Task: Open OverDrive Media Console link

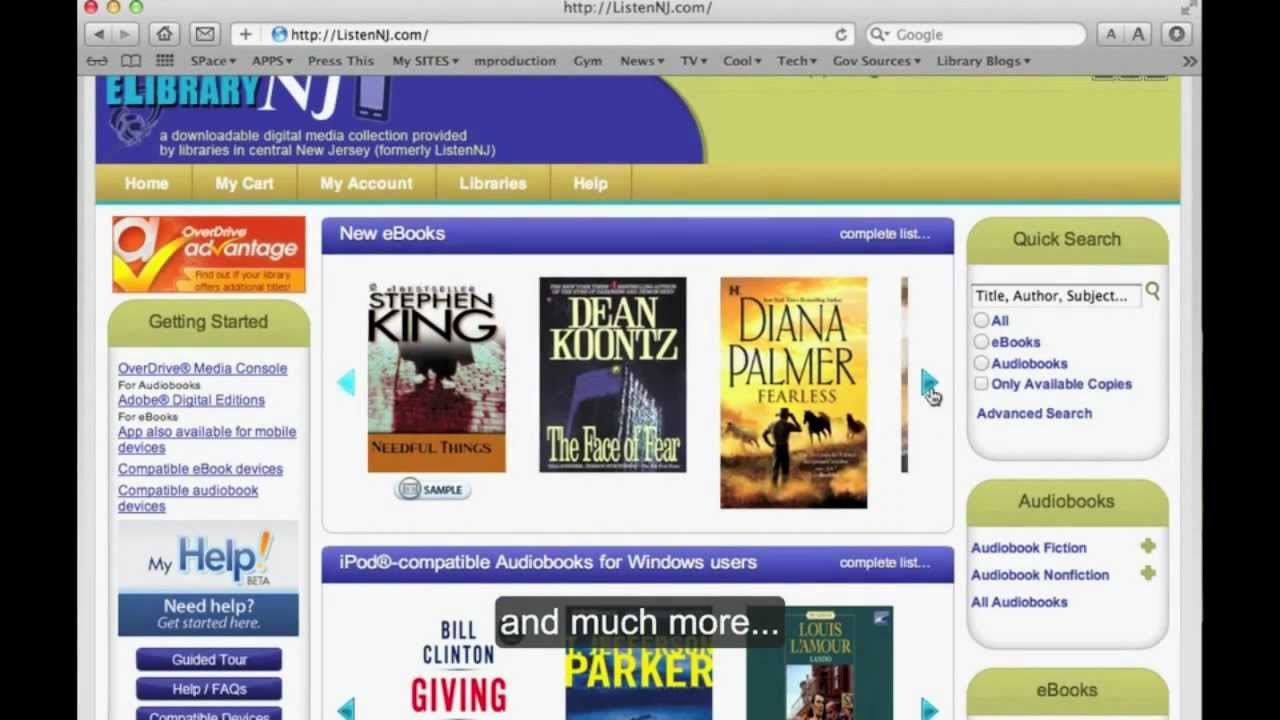Action: 202,368
